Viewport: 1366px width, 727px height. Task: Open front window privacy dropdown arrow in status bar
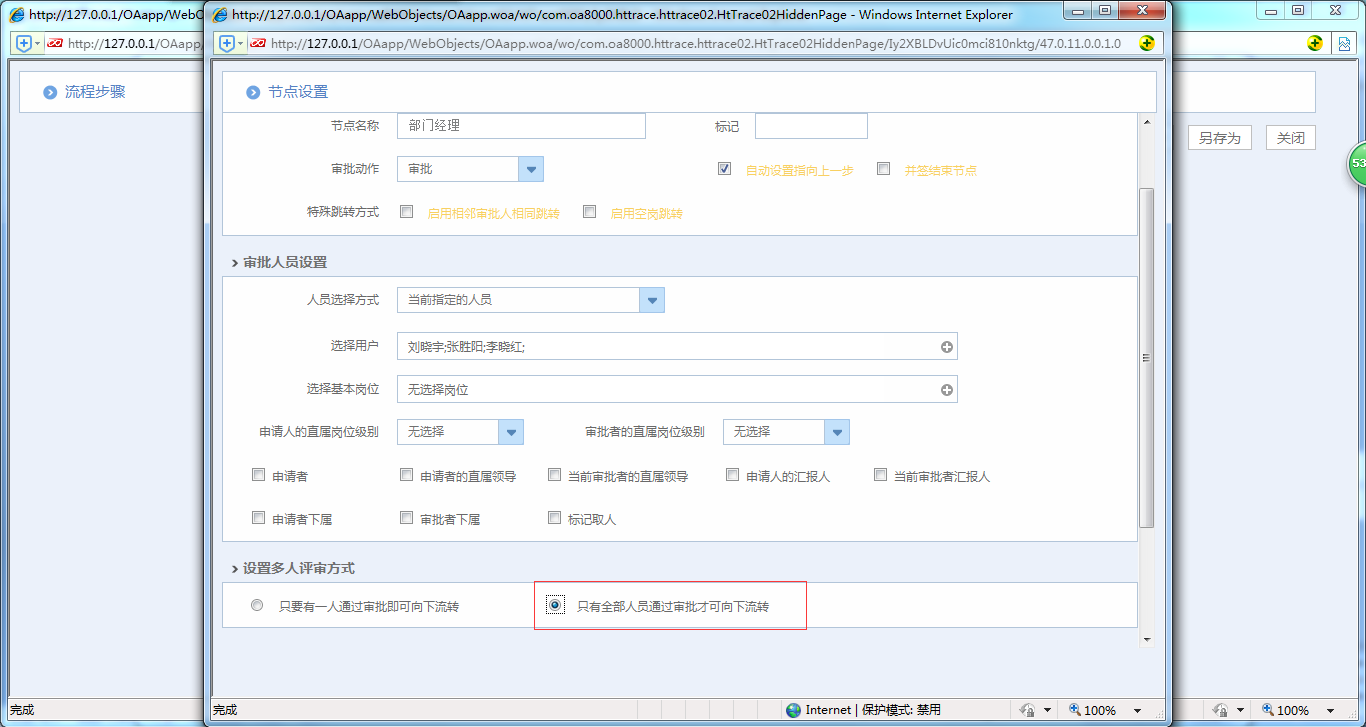pyautogui.click(x=1047, y=710)
